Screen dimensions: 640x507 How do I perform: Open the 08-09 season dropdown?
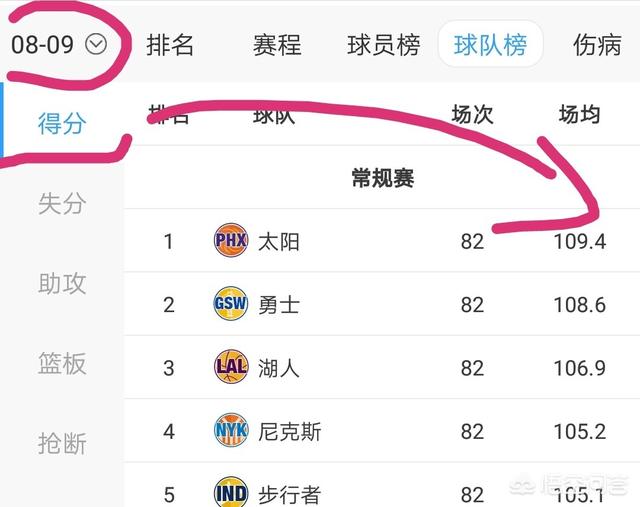point(59,44)
